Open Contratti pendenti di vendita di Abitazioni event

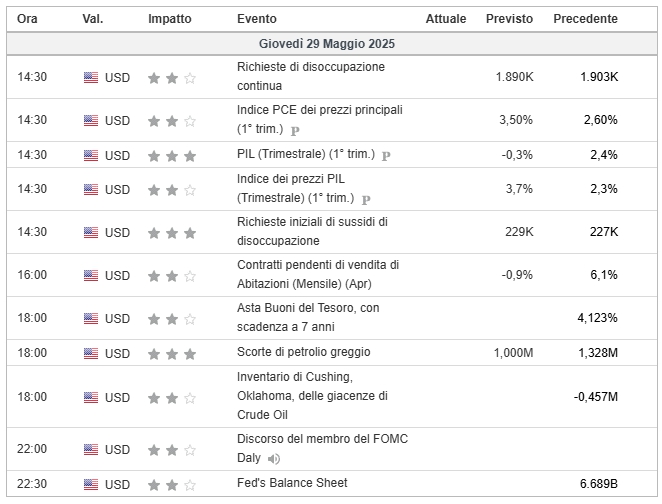[x=318, y=274]
